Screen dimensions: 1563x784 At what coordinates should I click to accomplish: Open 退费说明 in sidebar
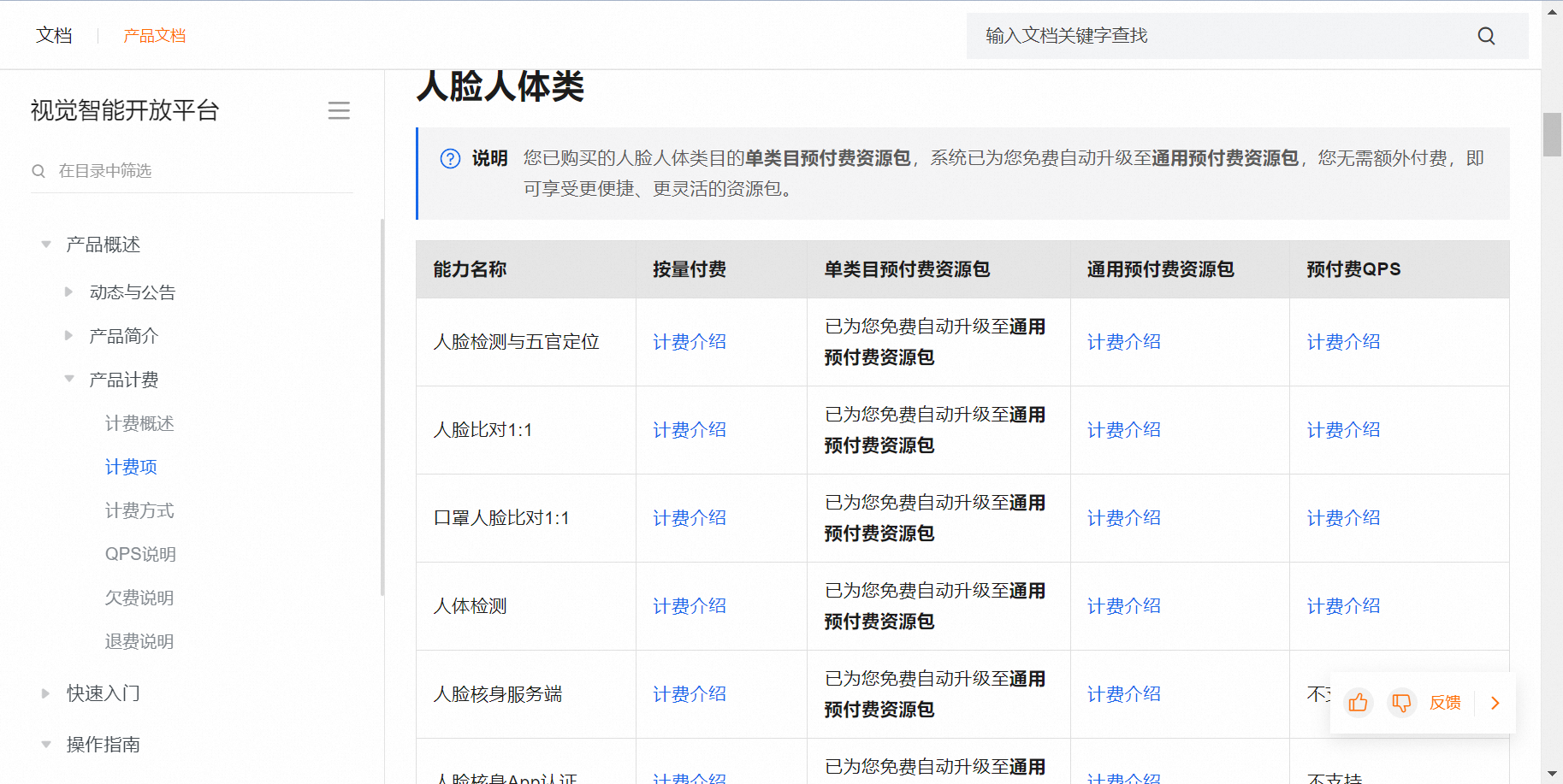coord(139,641)
